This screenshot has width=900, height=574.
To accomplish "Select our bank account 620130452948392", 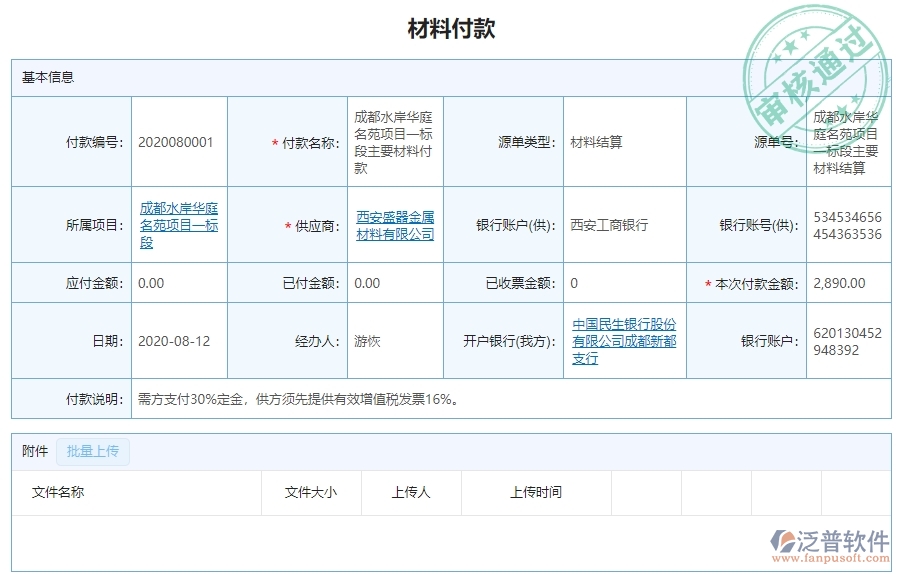I will click(x=847, y=342).
